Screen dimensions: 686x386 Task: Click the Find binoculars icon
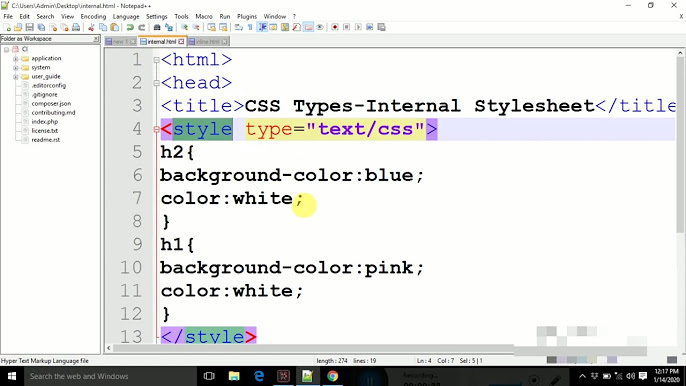point(157,27)
